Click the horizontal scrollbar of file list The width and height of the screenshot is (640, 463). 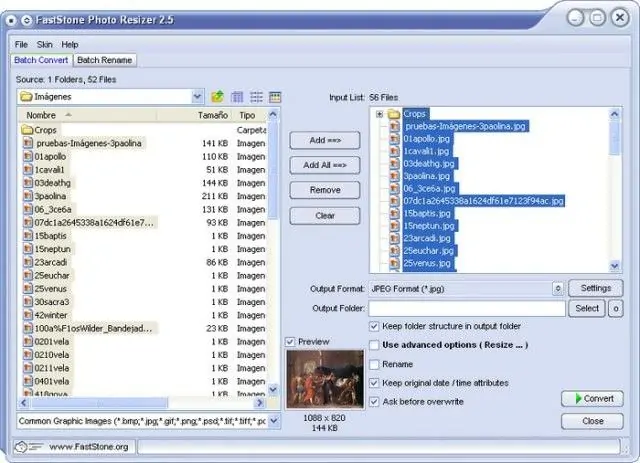(144, 403)
